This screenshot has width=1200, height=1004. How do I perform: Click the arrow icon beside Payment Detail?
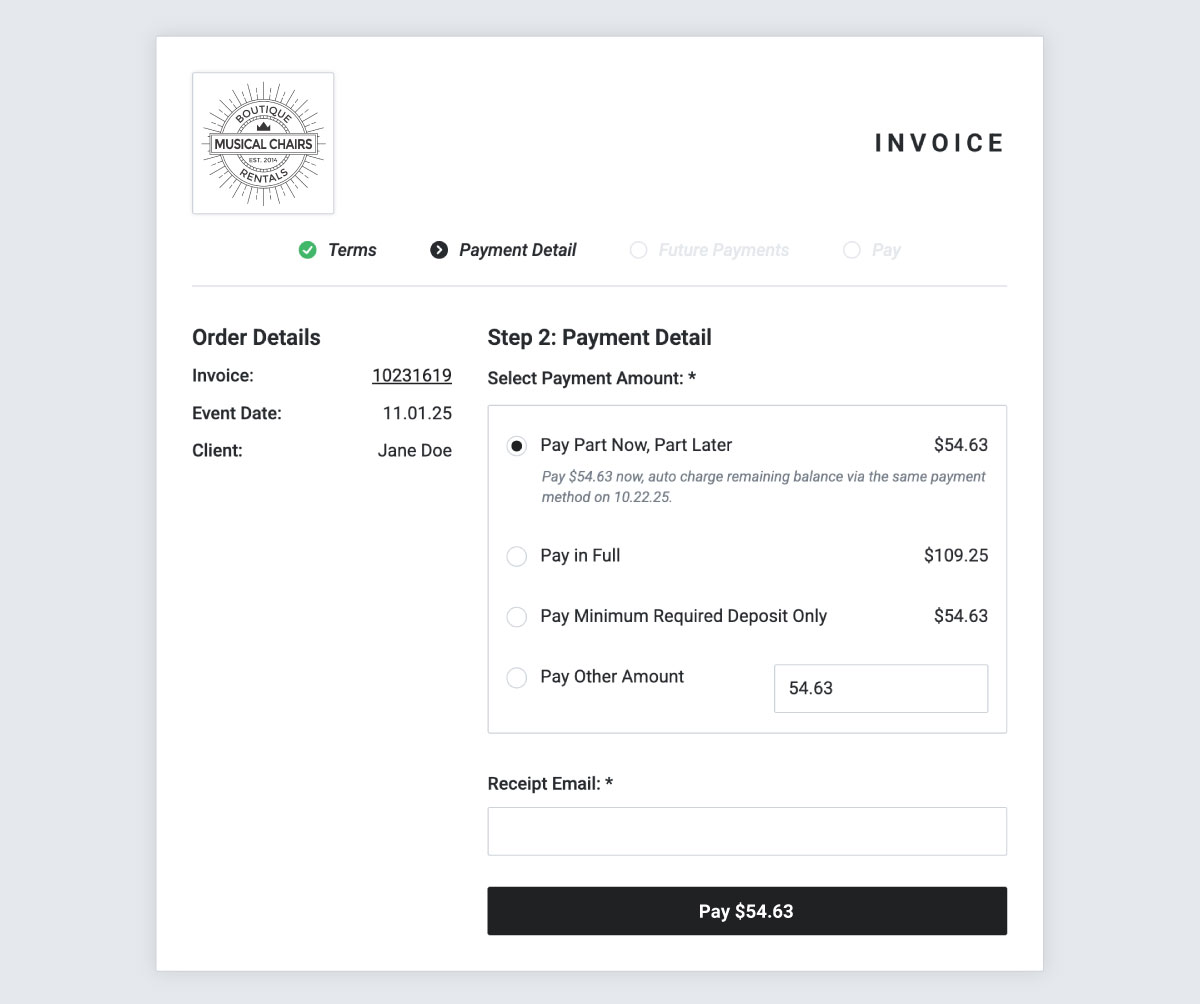(439, 250)
